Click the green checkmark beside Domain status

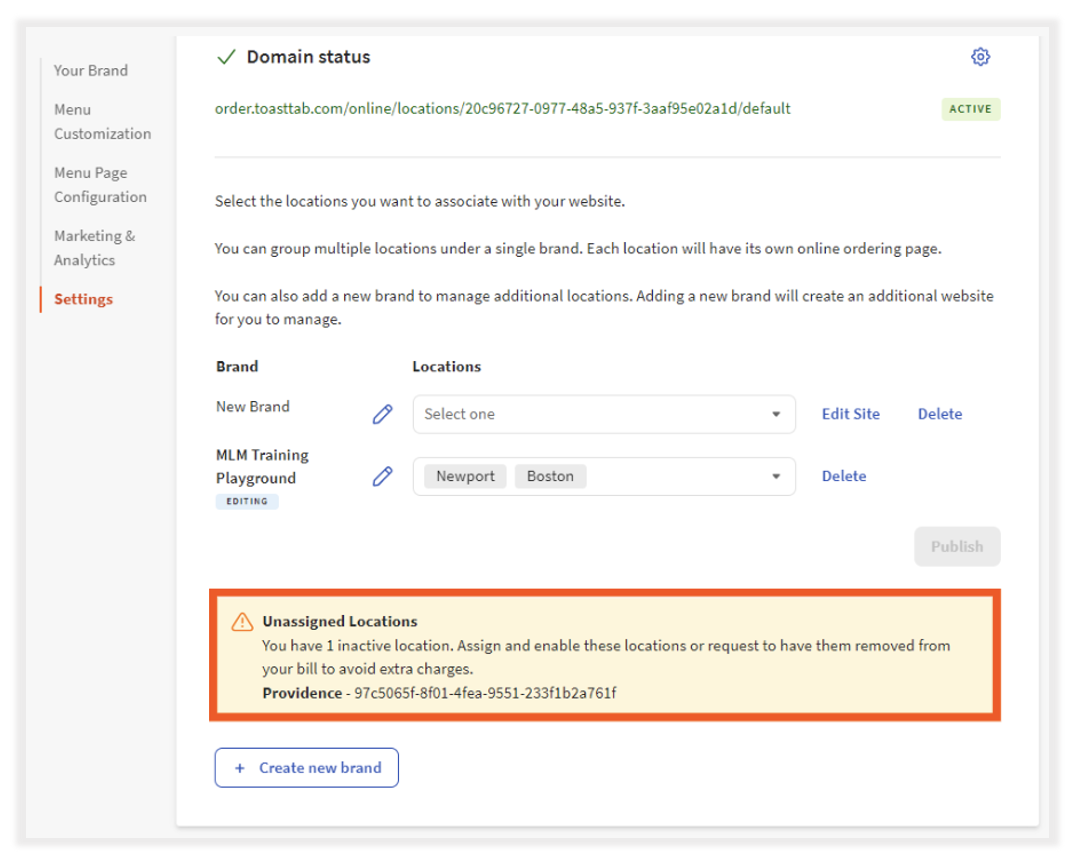[x=226, y=57]
